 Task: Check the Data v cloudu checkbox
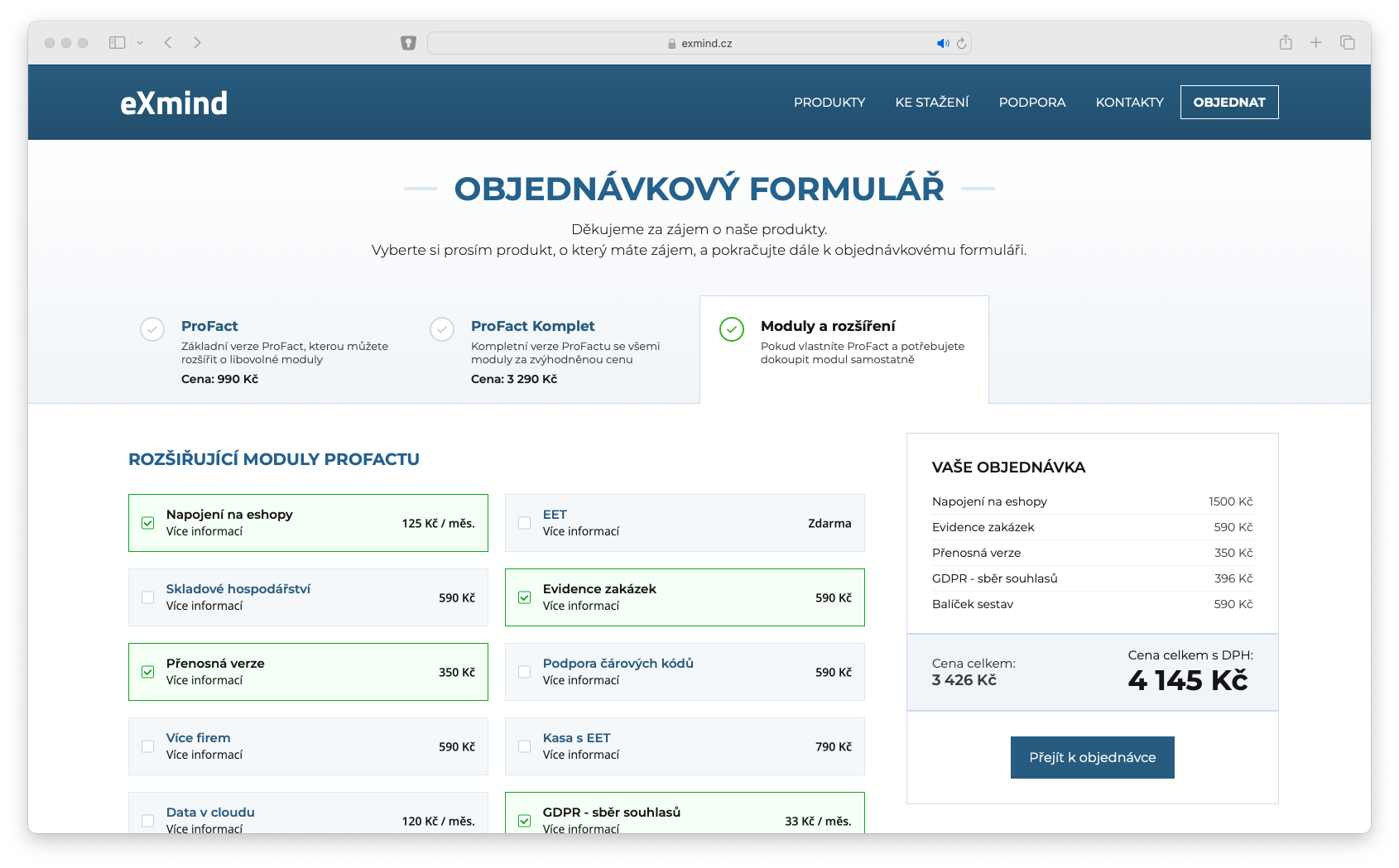click(148, 821)
